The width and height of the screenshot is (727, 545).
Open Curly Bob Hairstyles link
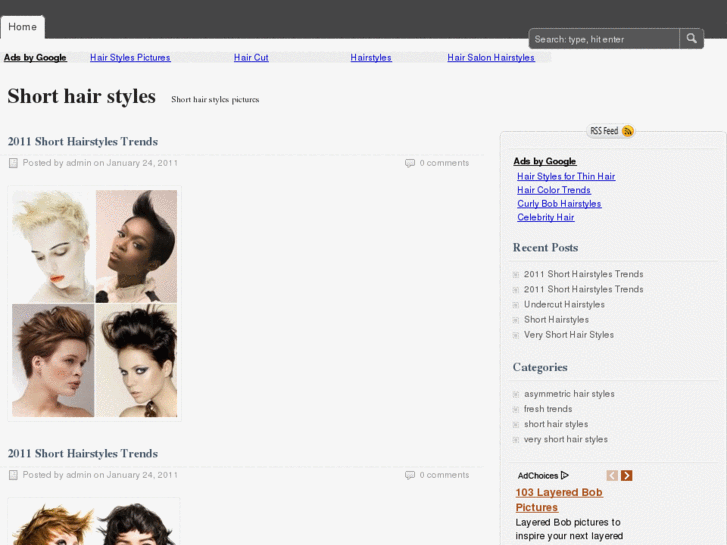tap(559, 204)
